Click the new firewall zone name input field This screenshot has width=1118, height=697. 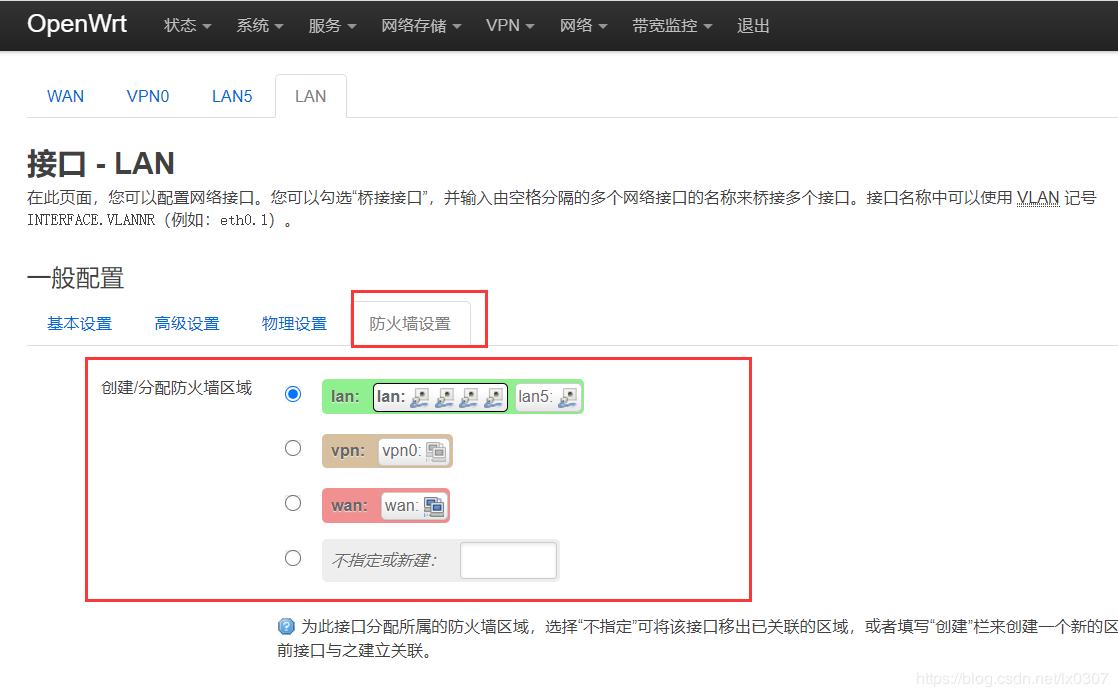click(508, 559)
